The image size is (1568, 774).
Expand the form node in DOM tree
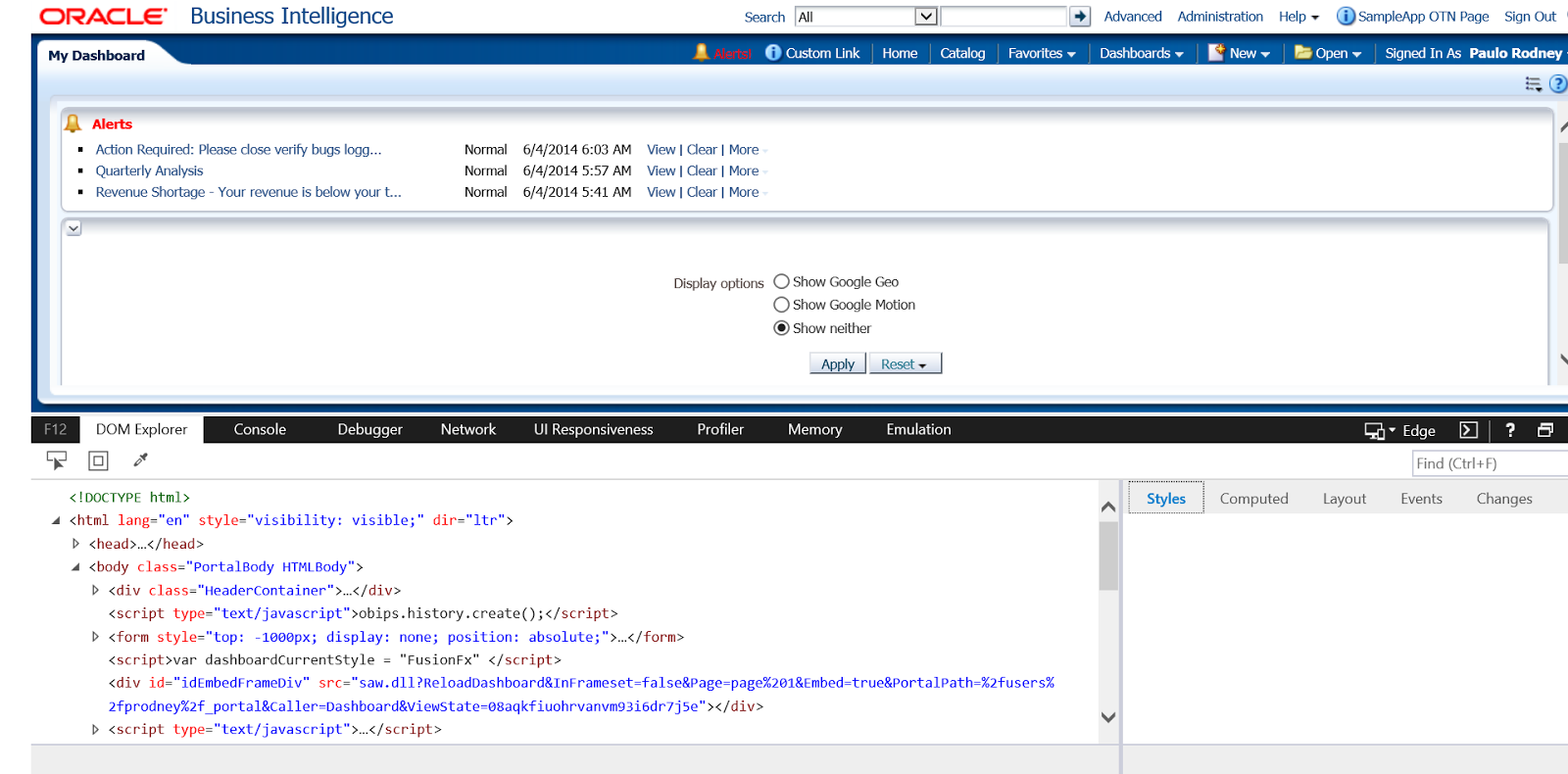coord(95,637)
